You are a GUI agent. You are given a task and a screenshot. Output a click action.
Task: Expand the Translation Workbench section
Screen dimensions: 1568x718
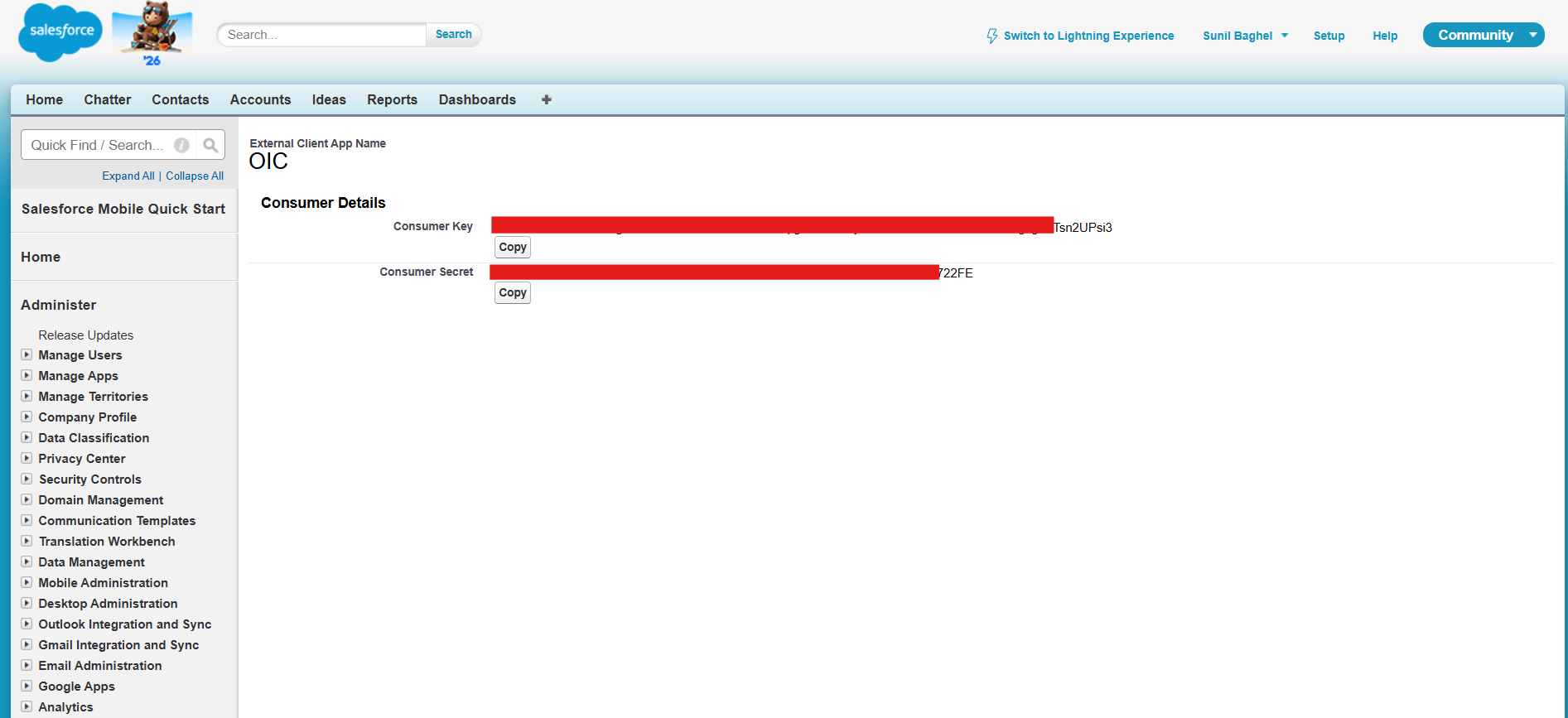point(27,541)
